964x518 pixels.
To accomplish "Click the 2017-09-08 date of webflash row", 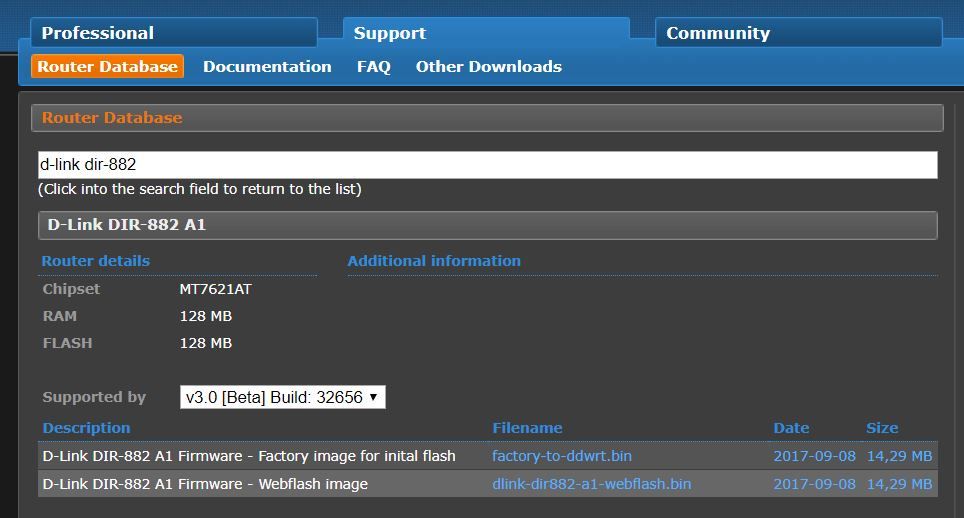I will [x=815, y=484].
